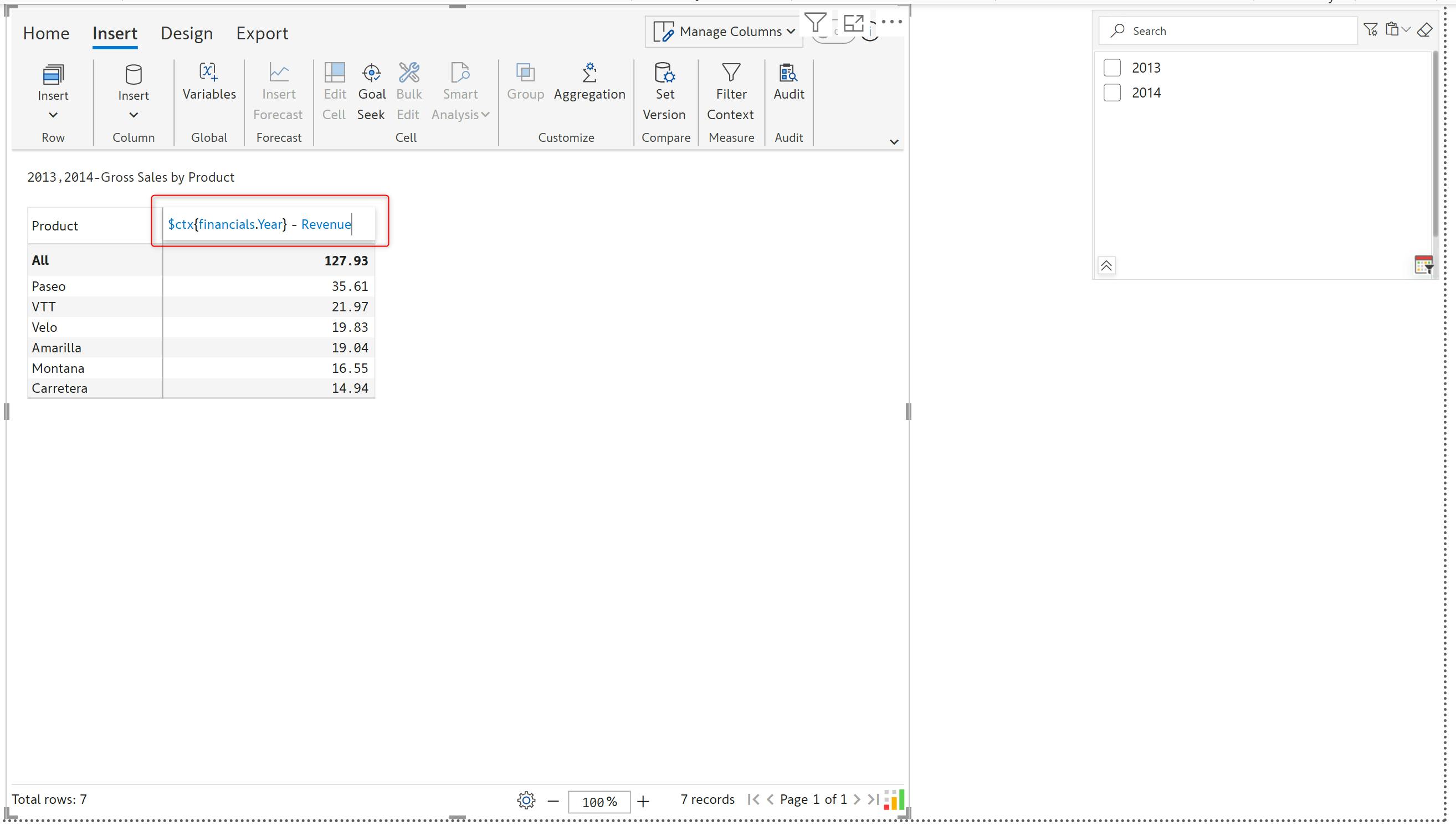This screenshot has height=826, width=1456.
Task: Check the 2014 year checkbox
Action: coord(1112,93)
